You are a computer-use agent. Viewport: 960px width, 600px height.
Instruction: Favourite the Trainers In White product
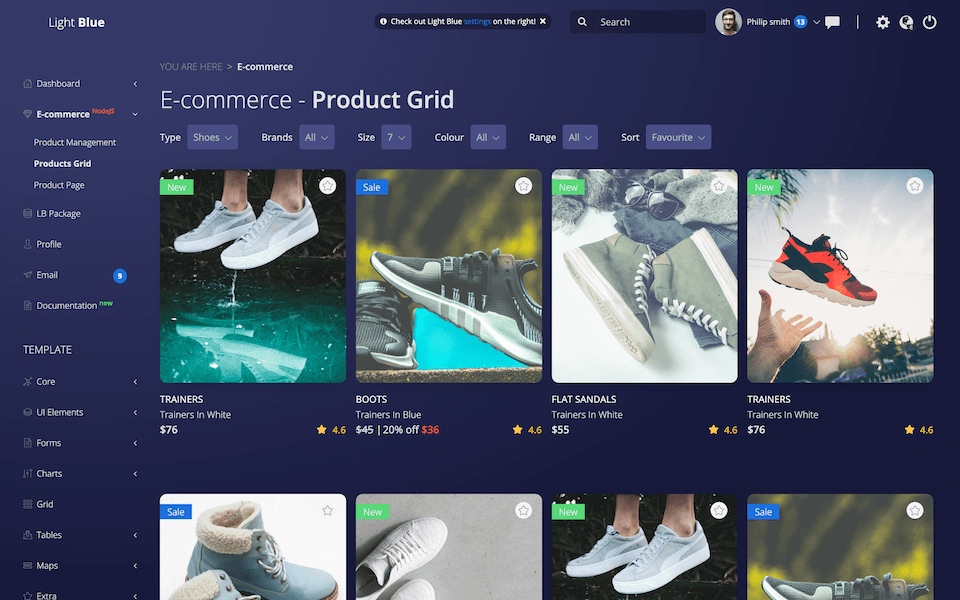pyautogui.click(x=327, y=185)
